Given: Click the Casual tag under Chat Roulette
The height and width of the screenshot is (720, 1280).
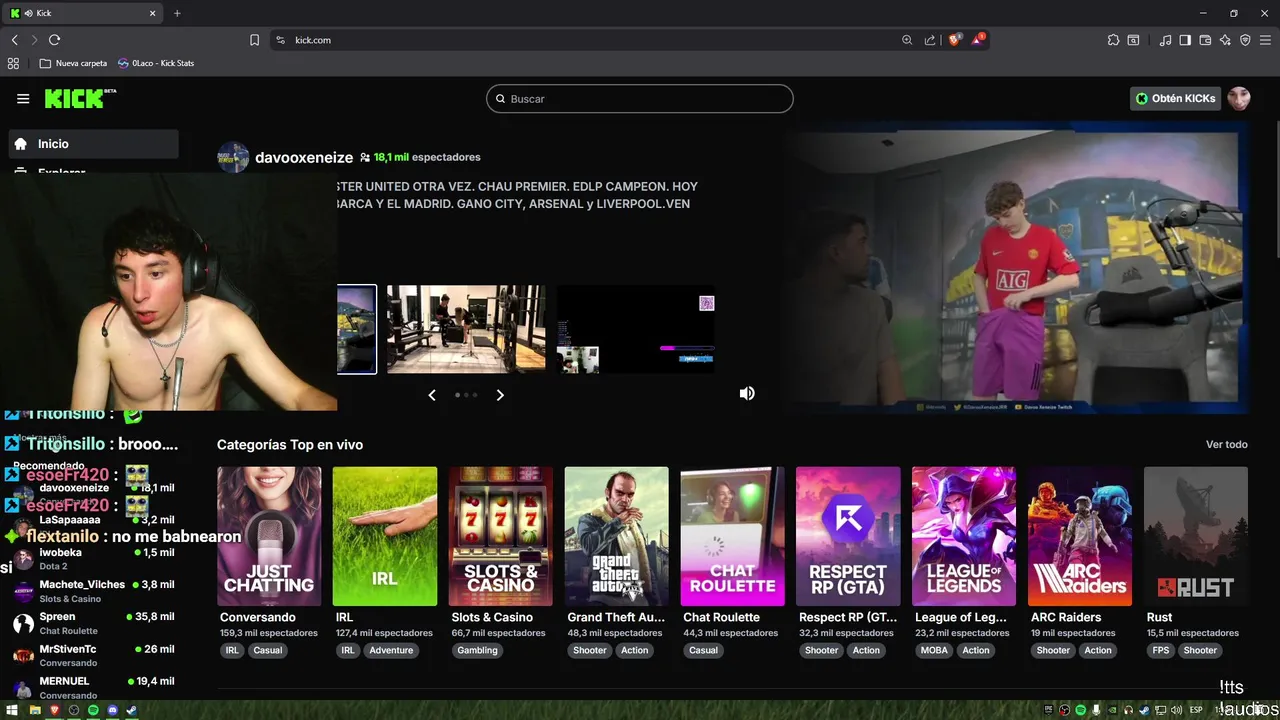Looking at the screenshot, I should (703, 650).
